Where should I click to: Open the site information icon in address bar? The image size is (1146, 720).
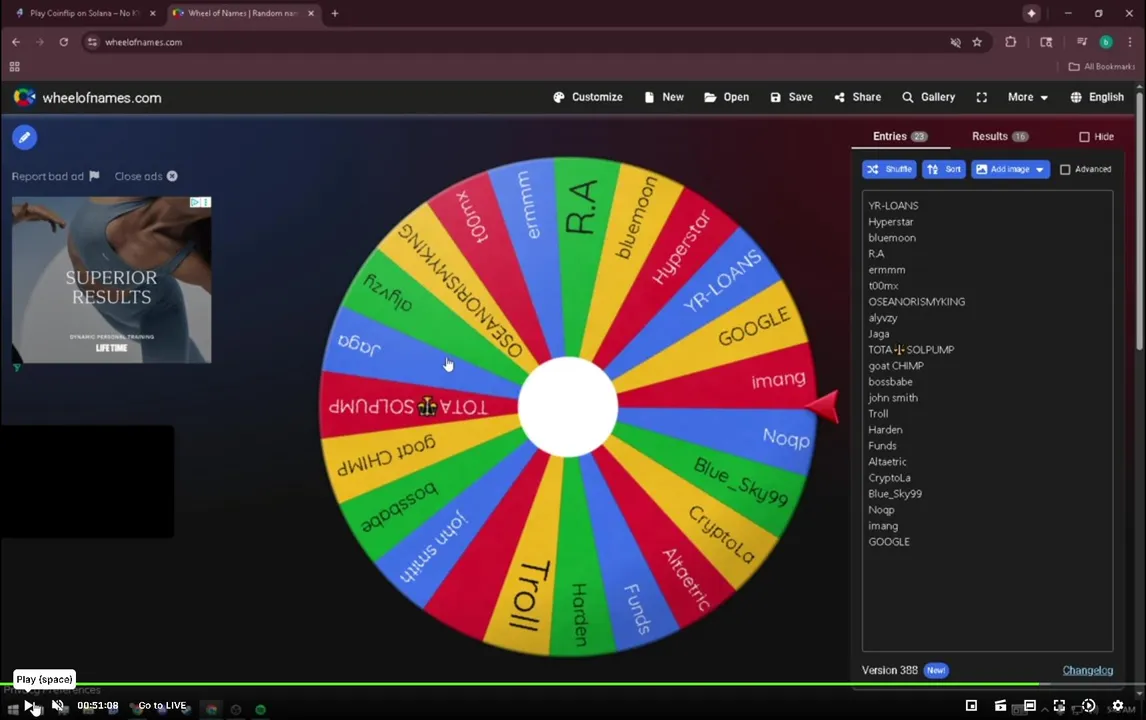92,42
